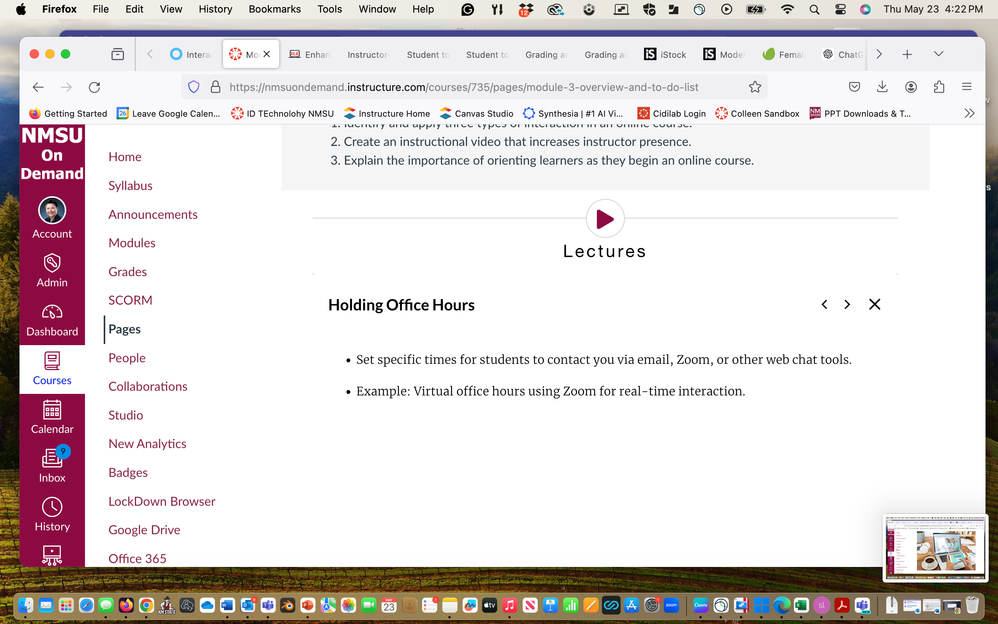Close the current Mo tab

(x=267, y=54)
